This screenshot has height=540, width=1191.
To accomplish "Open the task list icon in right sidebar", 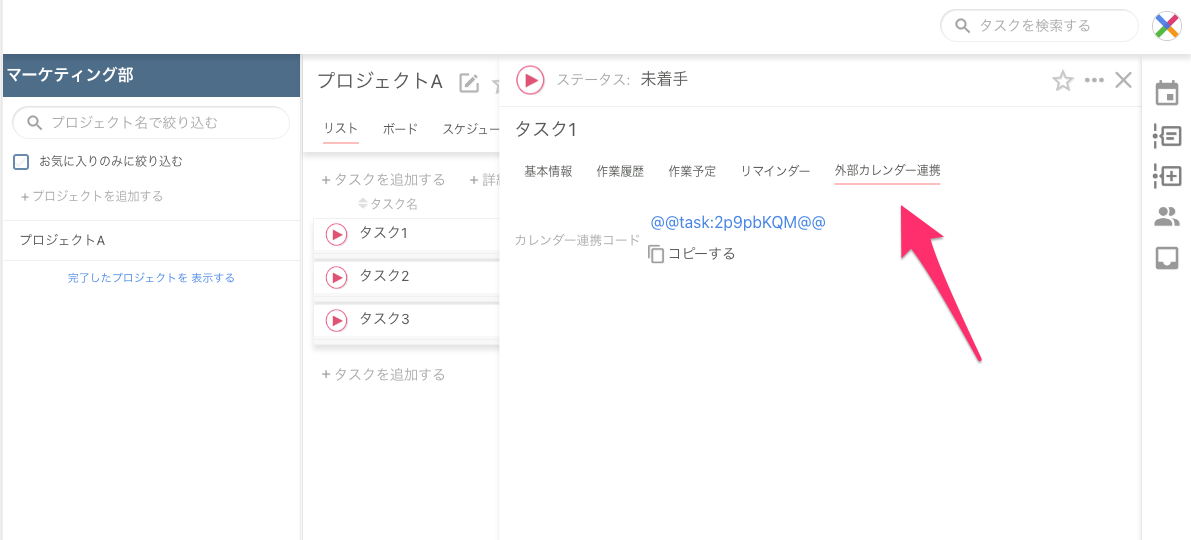I will click(x=1167, y=136).
